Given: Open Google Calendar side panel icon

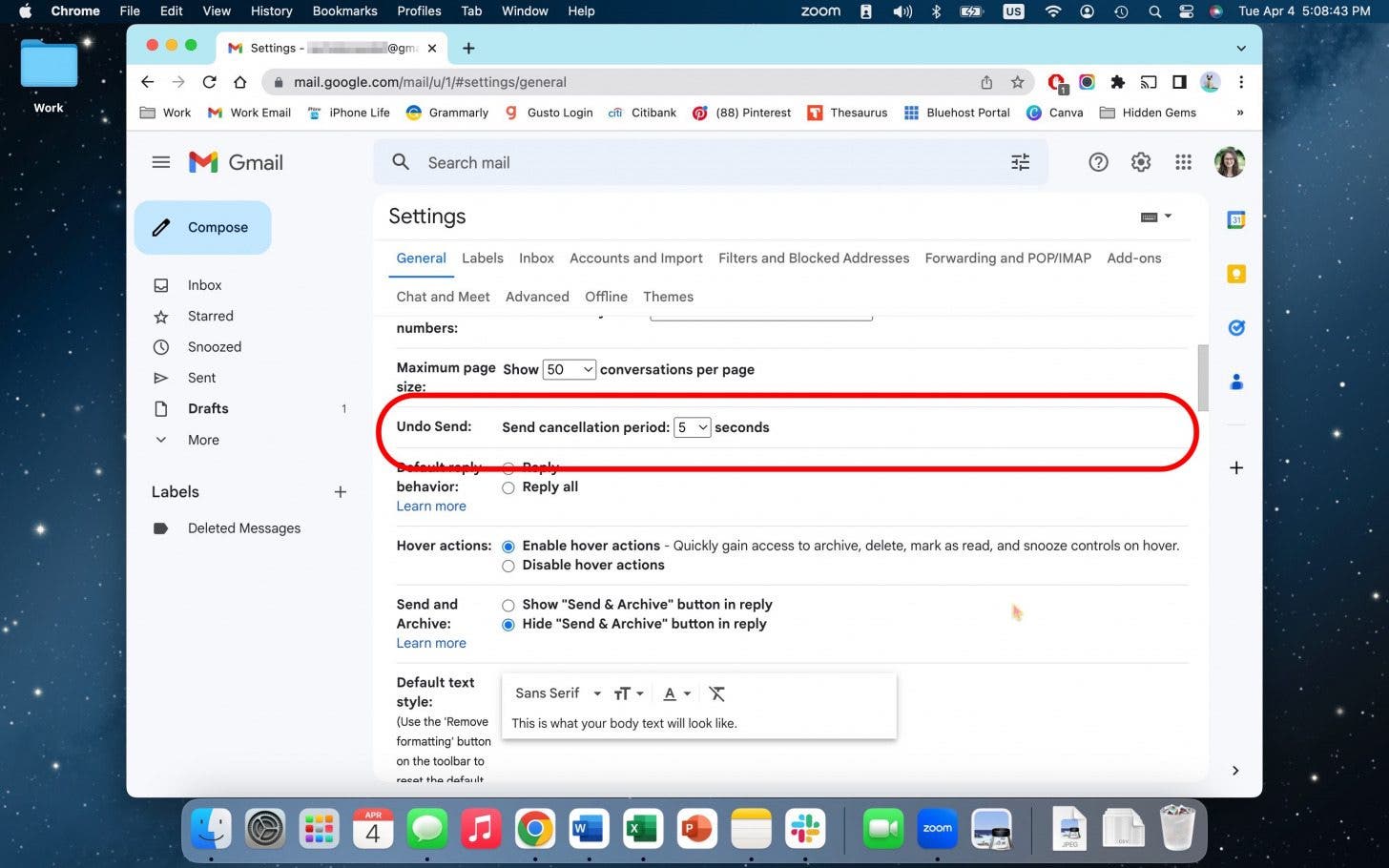Looking at the screenshot, I should pyautogui.click(x=1236, y=219).
